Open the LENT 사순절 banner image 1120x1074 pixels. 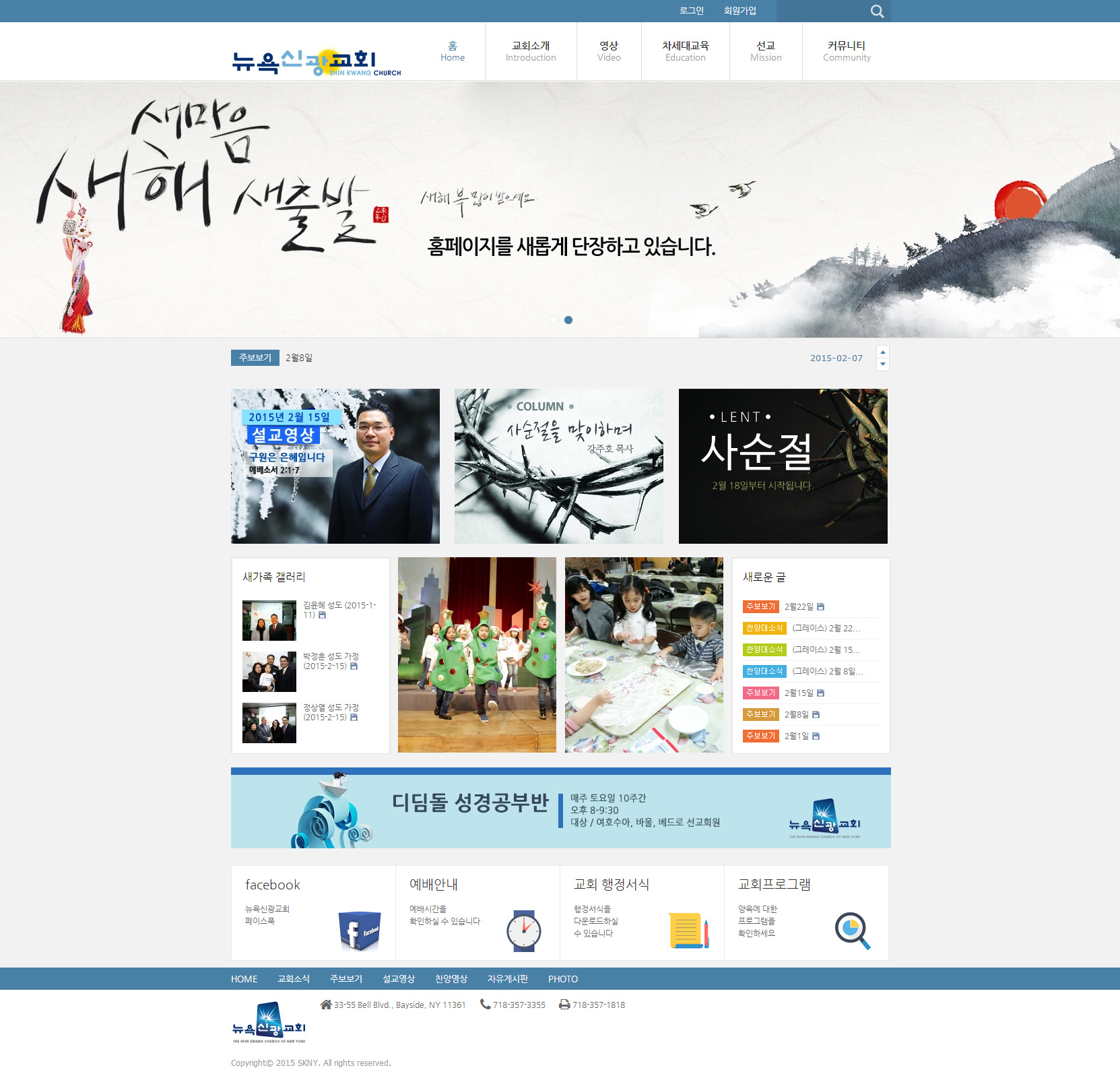783,466
